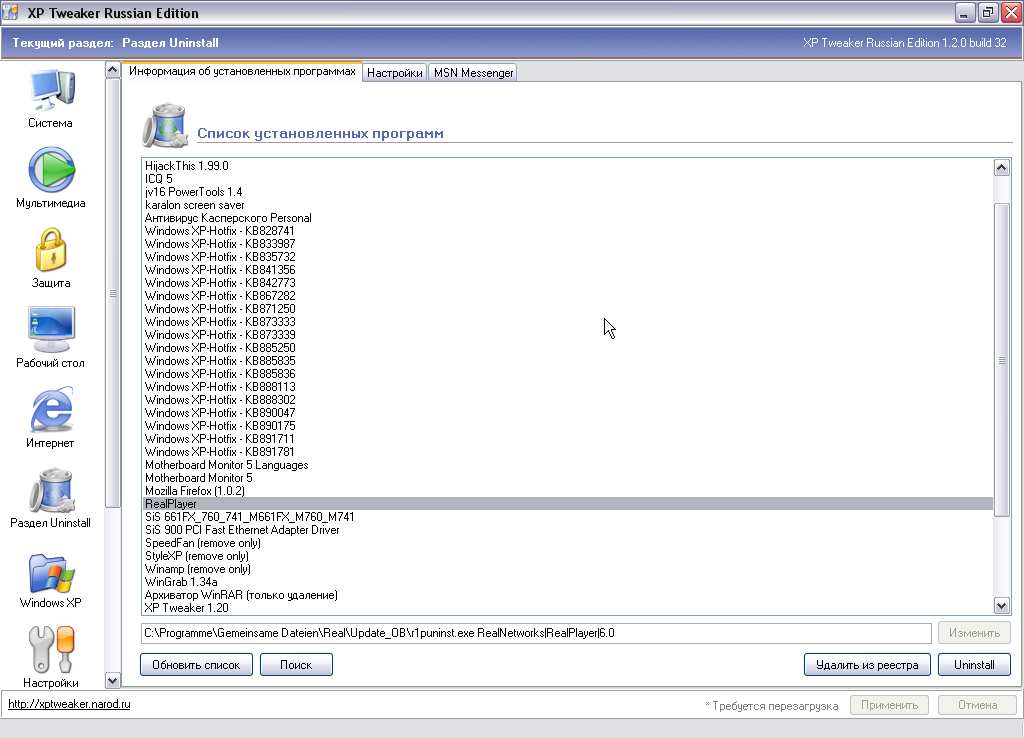
Task: Select Windows XP-Hotfix - KB890047
Action: pos(567,413)
